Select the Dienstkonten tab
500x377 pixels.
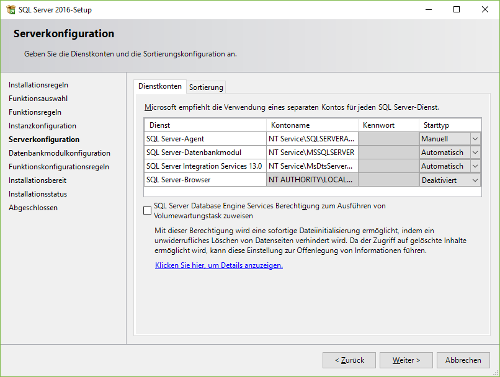160,86
